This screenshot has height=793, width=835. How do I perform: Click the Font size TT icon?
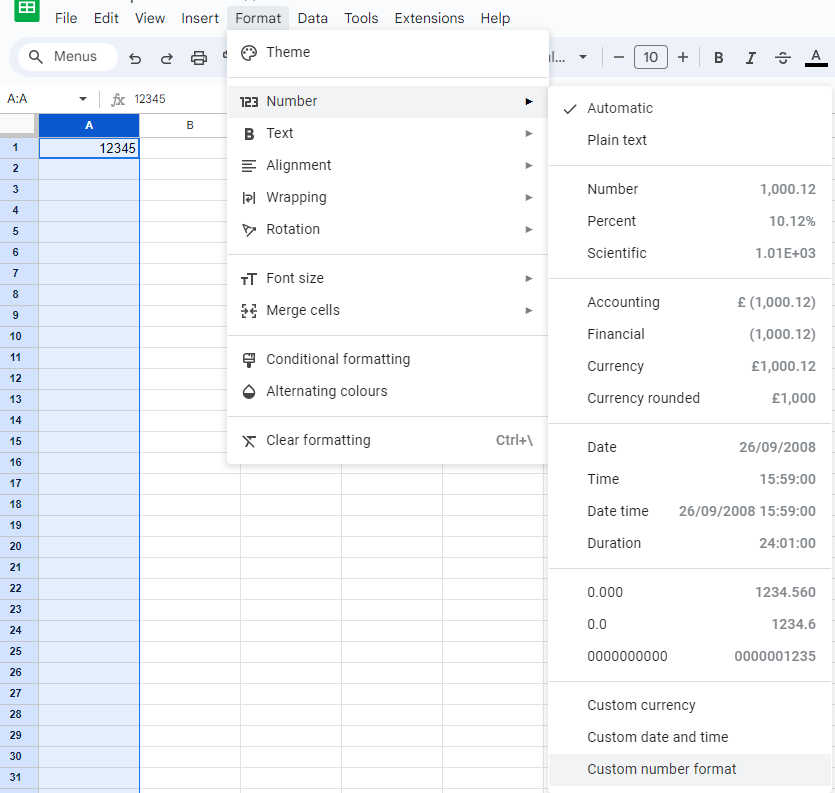tap(249, 279)
